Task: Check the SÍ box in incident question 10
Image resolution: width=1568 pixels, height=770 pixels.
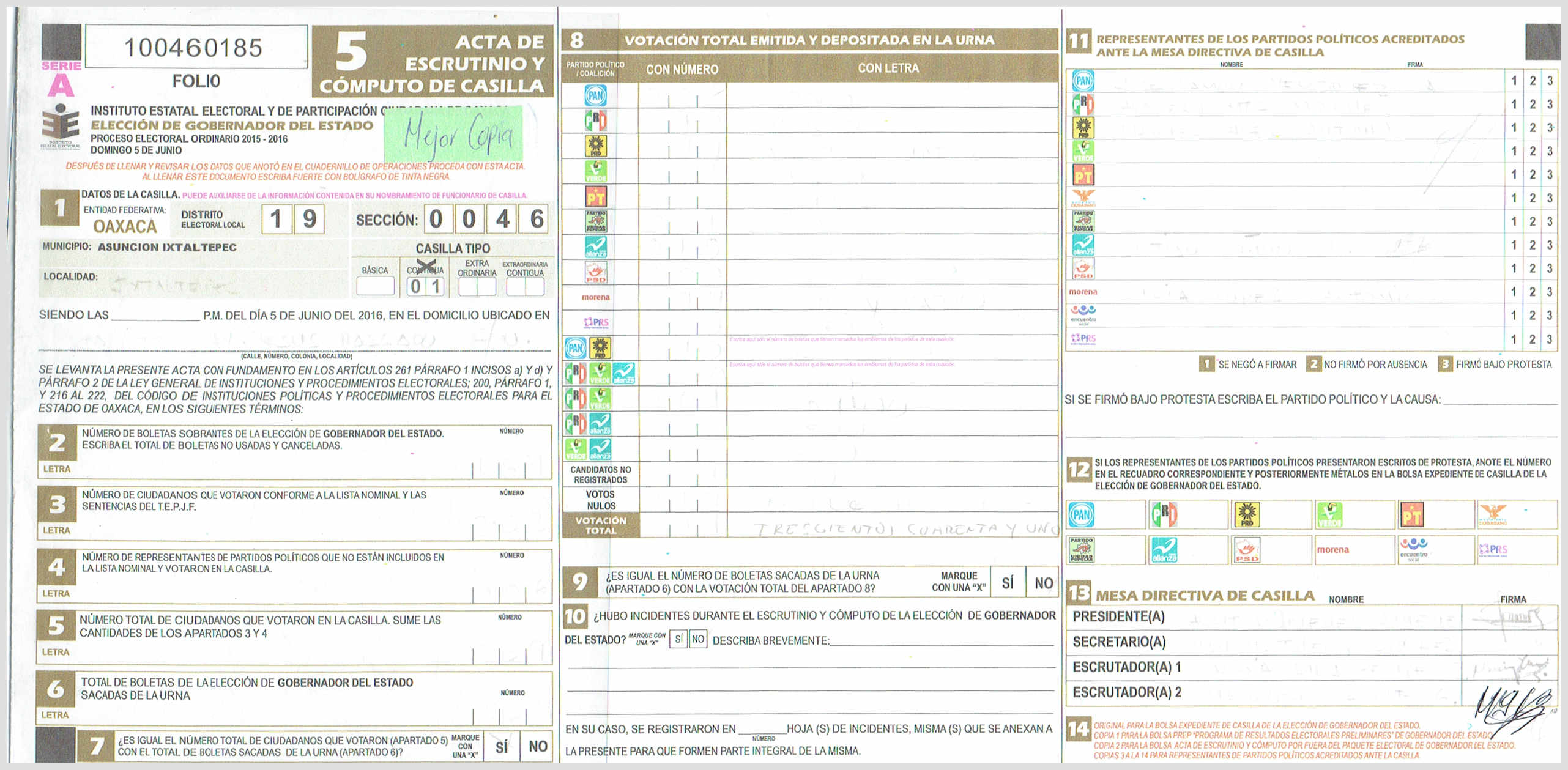Action: point(678,639)
